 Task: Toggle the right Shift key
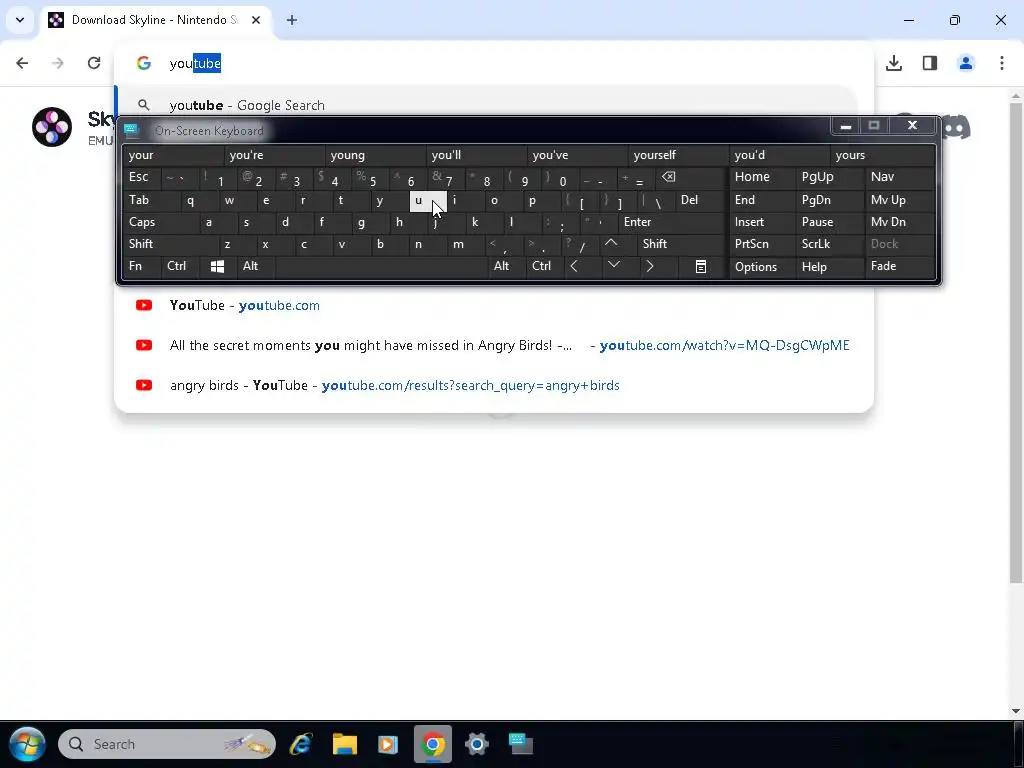(680, 244)
